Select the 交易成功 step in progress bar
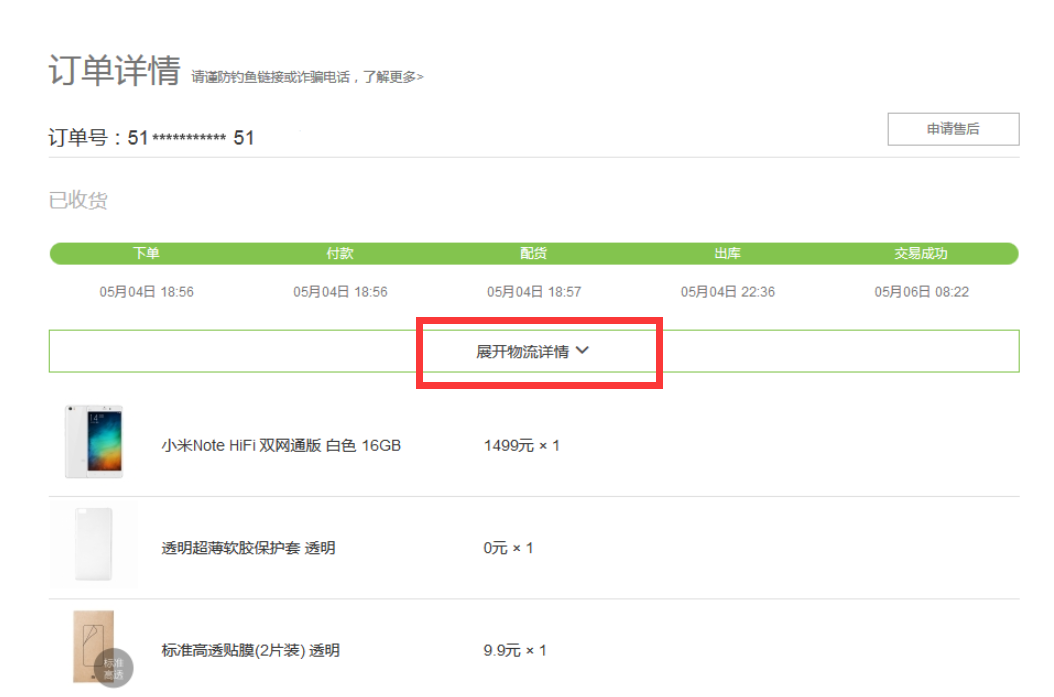 [921, 254]
